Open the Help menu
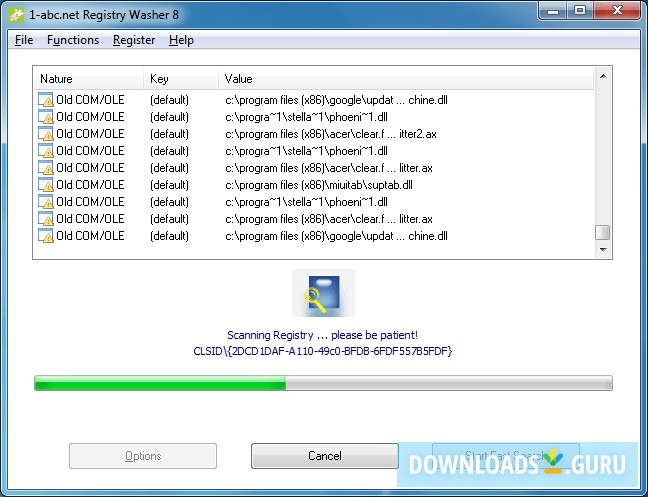The height and width of the screenshot is (497, 648). click(181, 40)
